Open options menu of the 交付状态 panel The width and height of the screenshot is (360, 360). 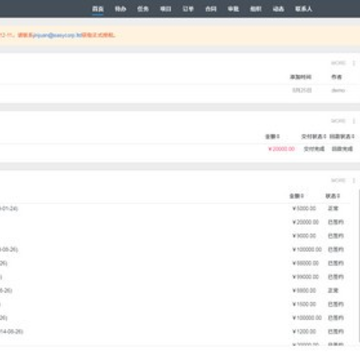pos(354,121)
